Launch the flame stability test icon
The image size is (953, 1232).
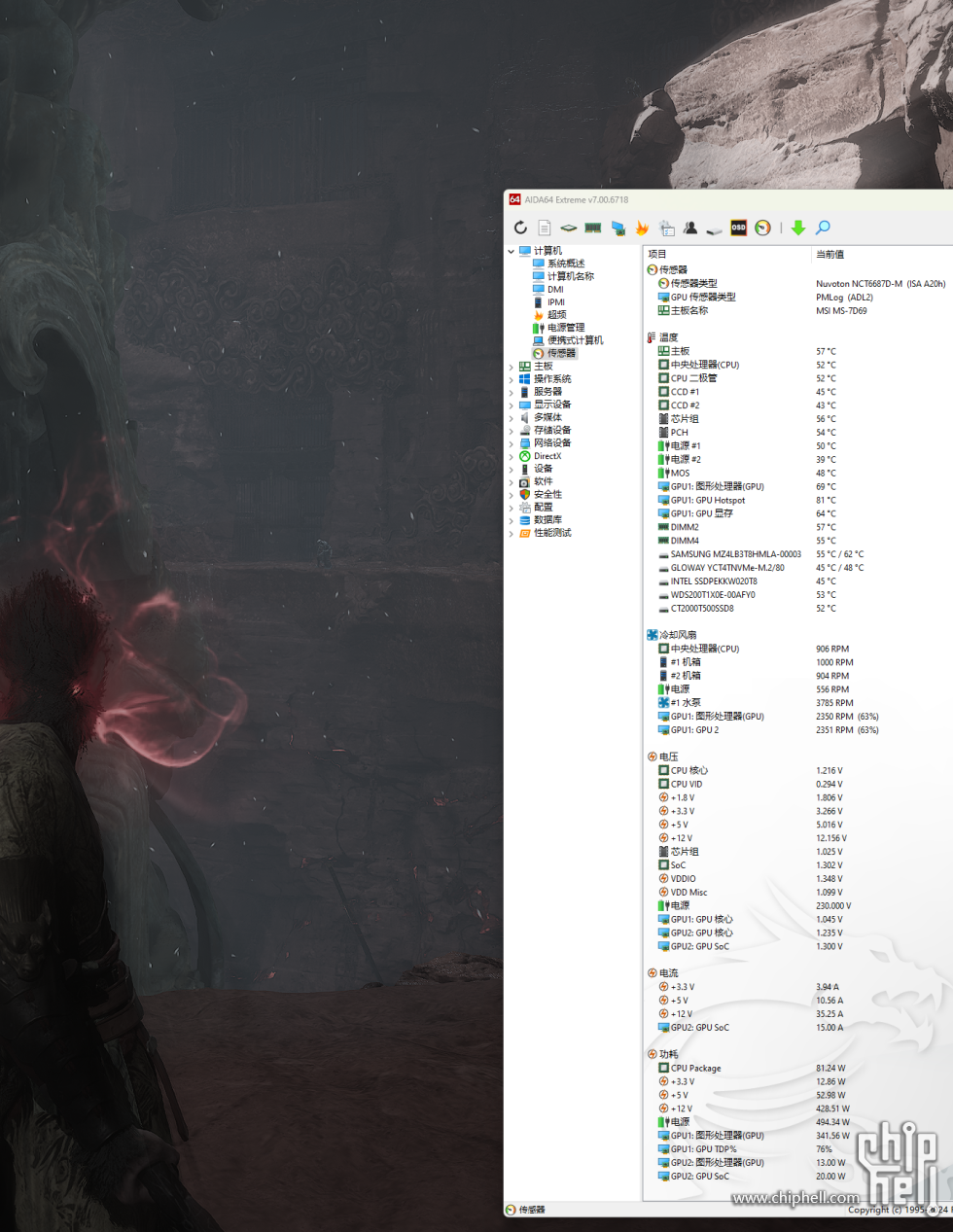pos(642,228)
